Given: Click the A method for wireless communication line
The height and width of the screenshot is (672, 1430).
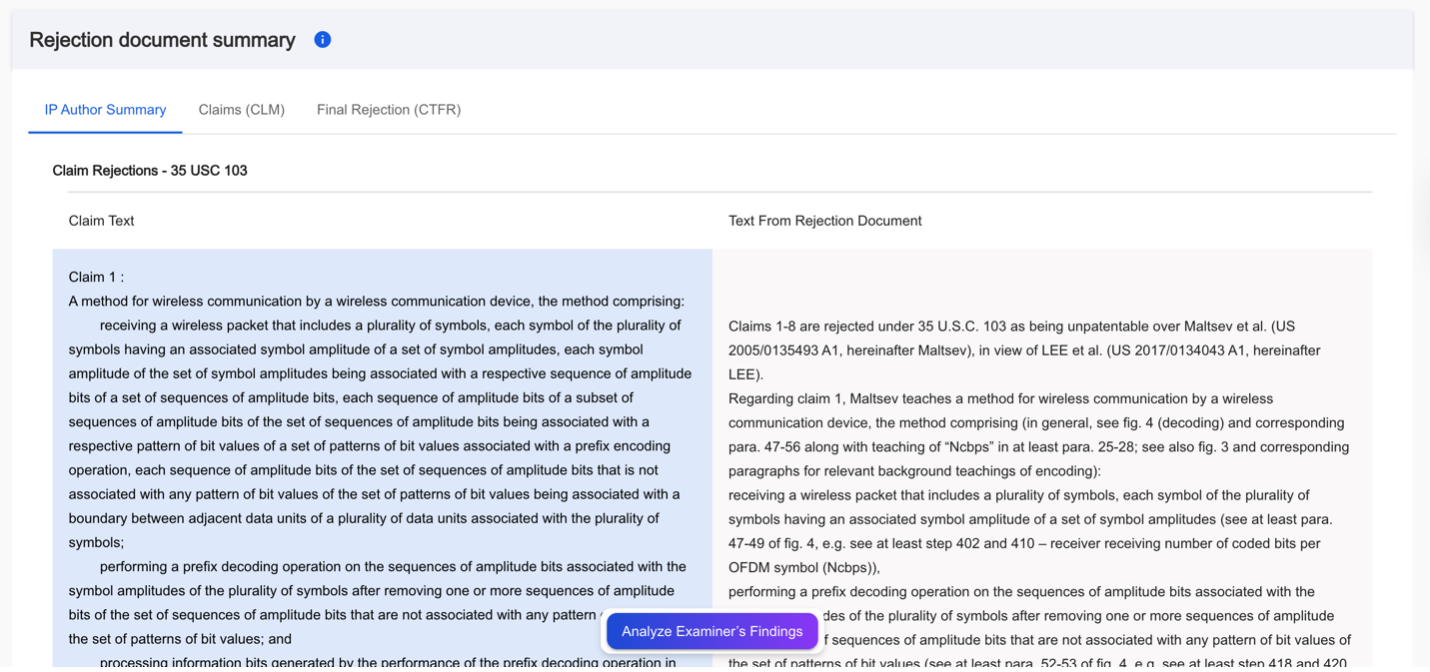Looking at the screenshot, I should click(376, 301).
